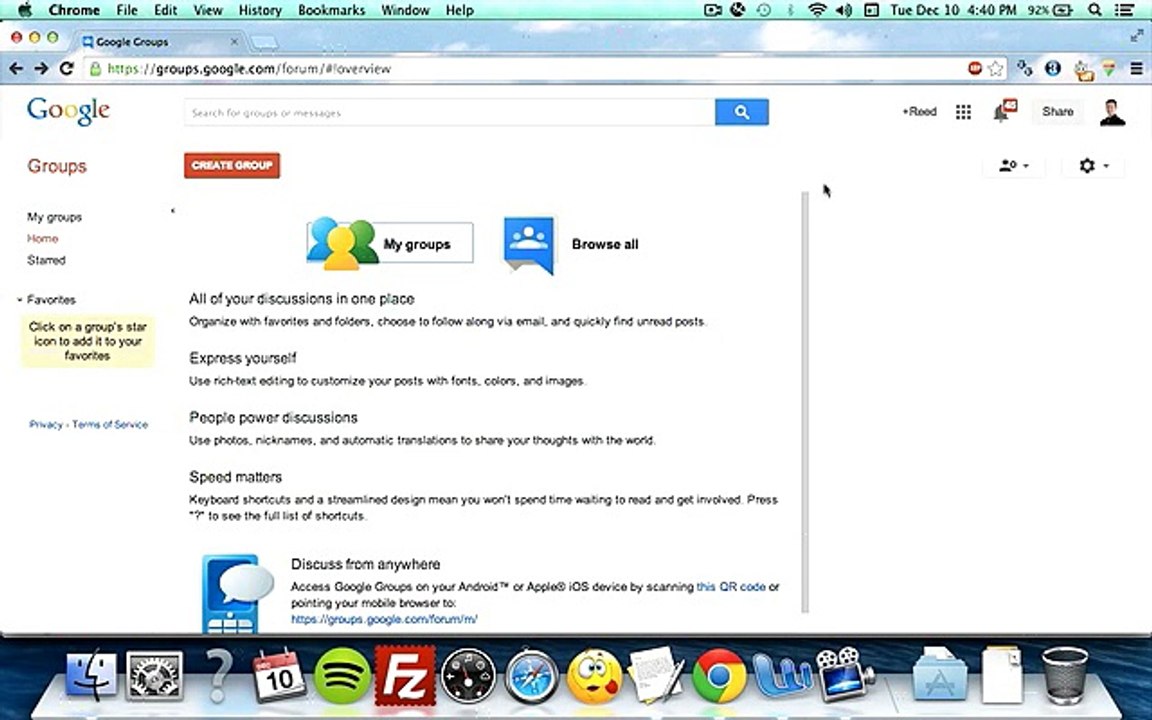Open Google Chrome from the dock
1152x720 pixels.
[x=719, y=675]
